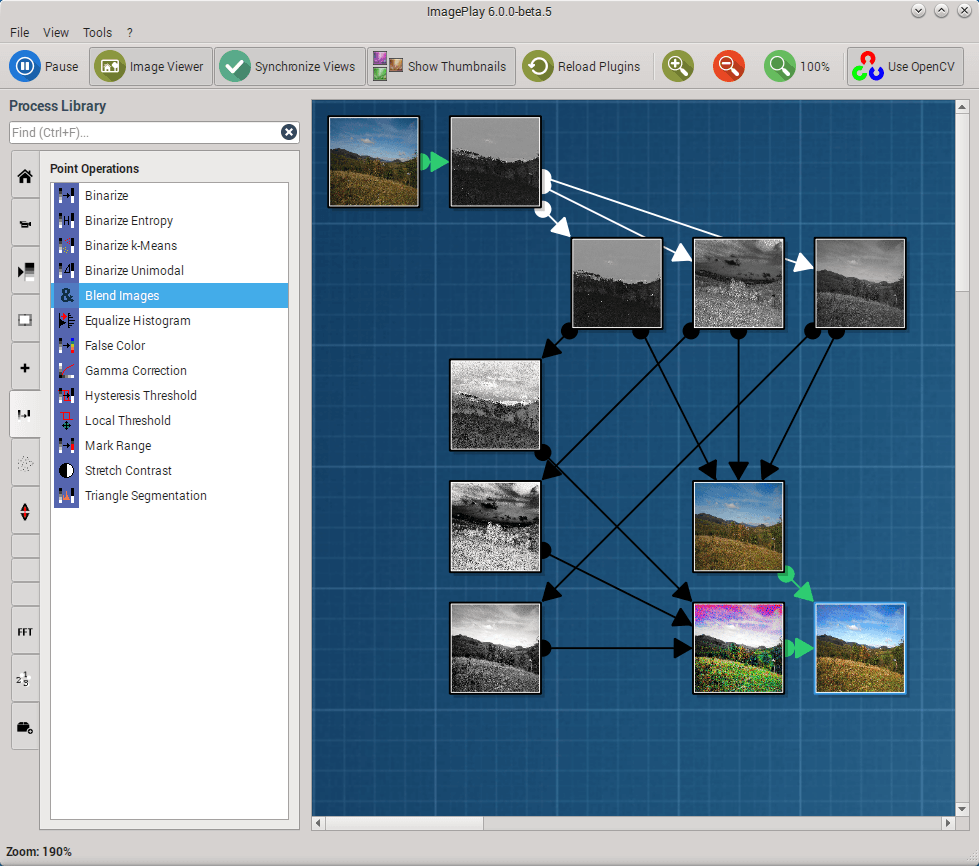Select Binarize Entropy process
This screenshot has width=979, height=866.
170,220
